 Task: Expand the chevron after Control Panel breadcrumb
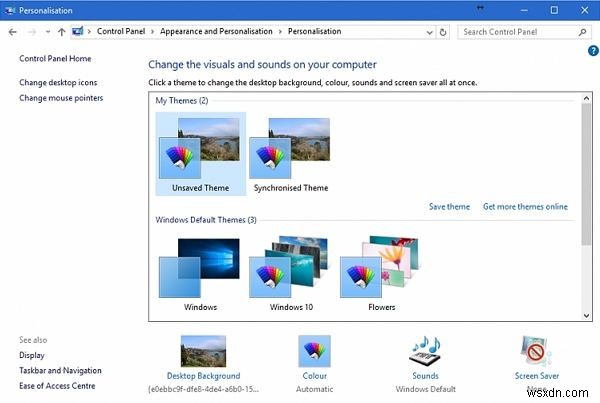pyautogui.click(x=152, y=32)
